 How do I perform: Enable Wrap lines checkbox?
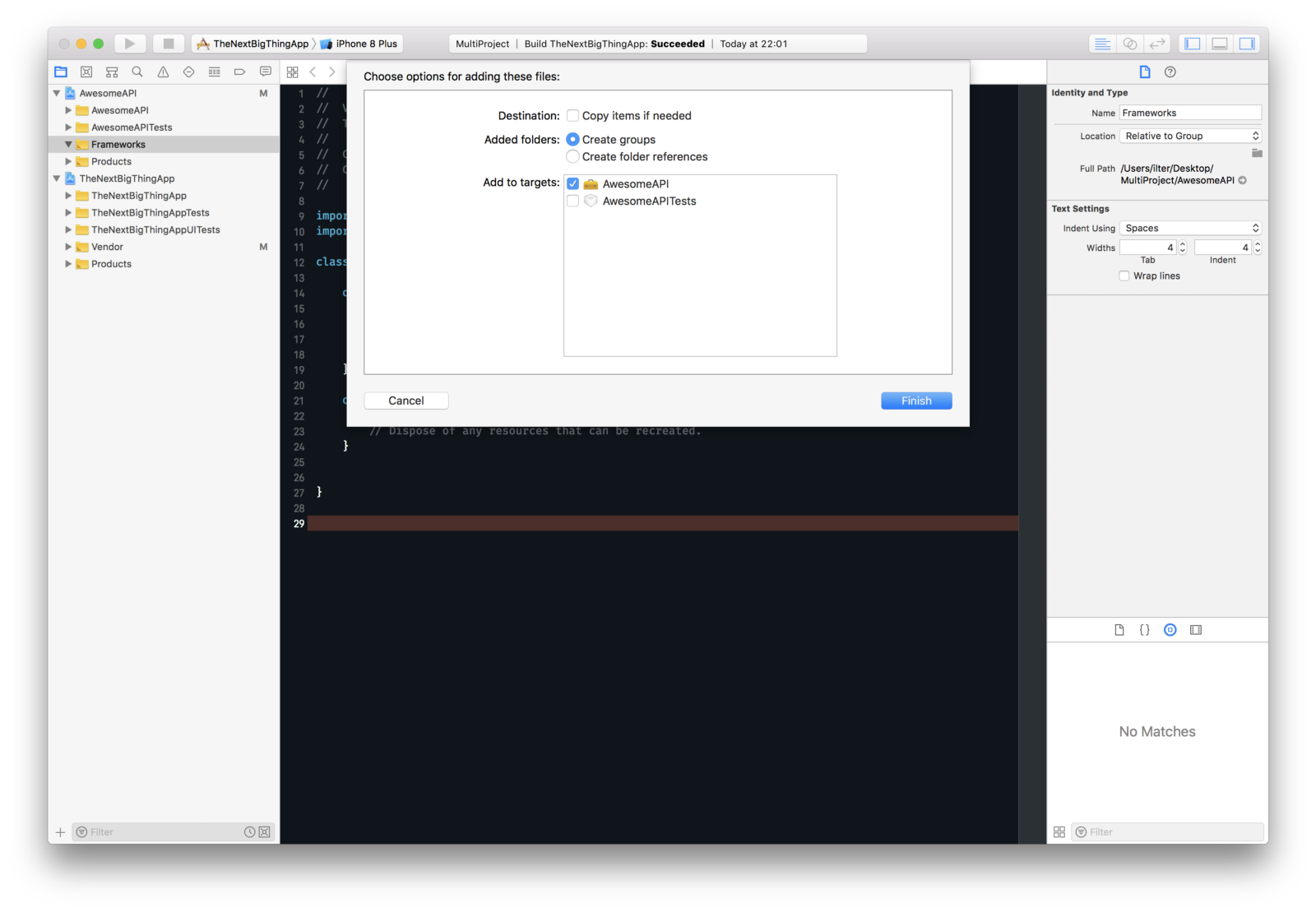1124,276
